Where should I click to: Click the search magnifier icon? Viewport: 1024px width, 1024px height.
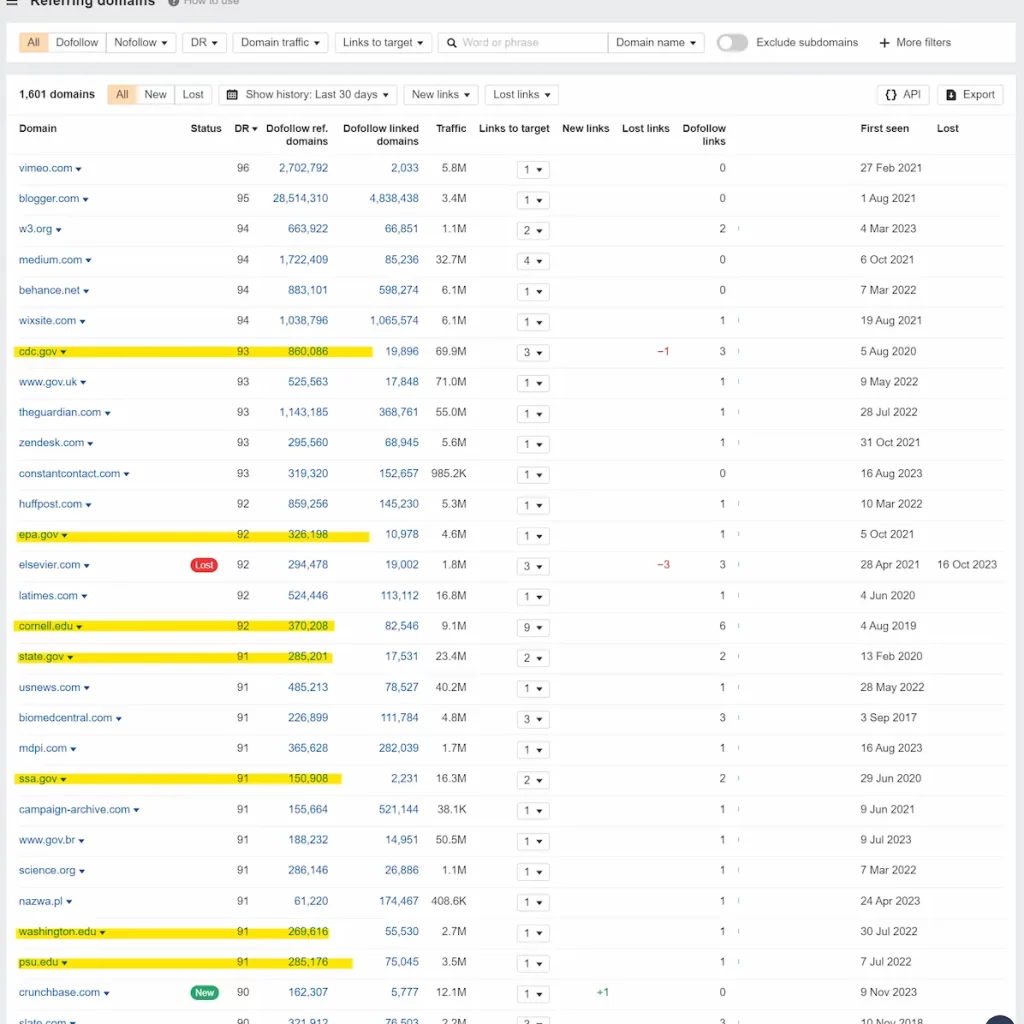click(x=451, y=42)
